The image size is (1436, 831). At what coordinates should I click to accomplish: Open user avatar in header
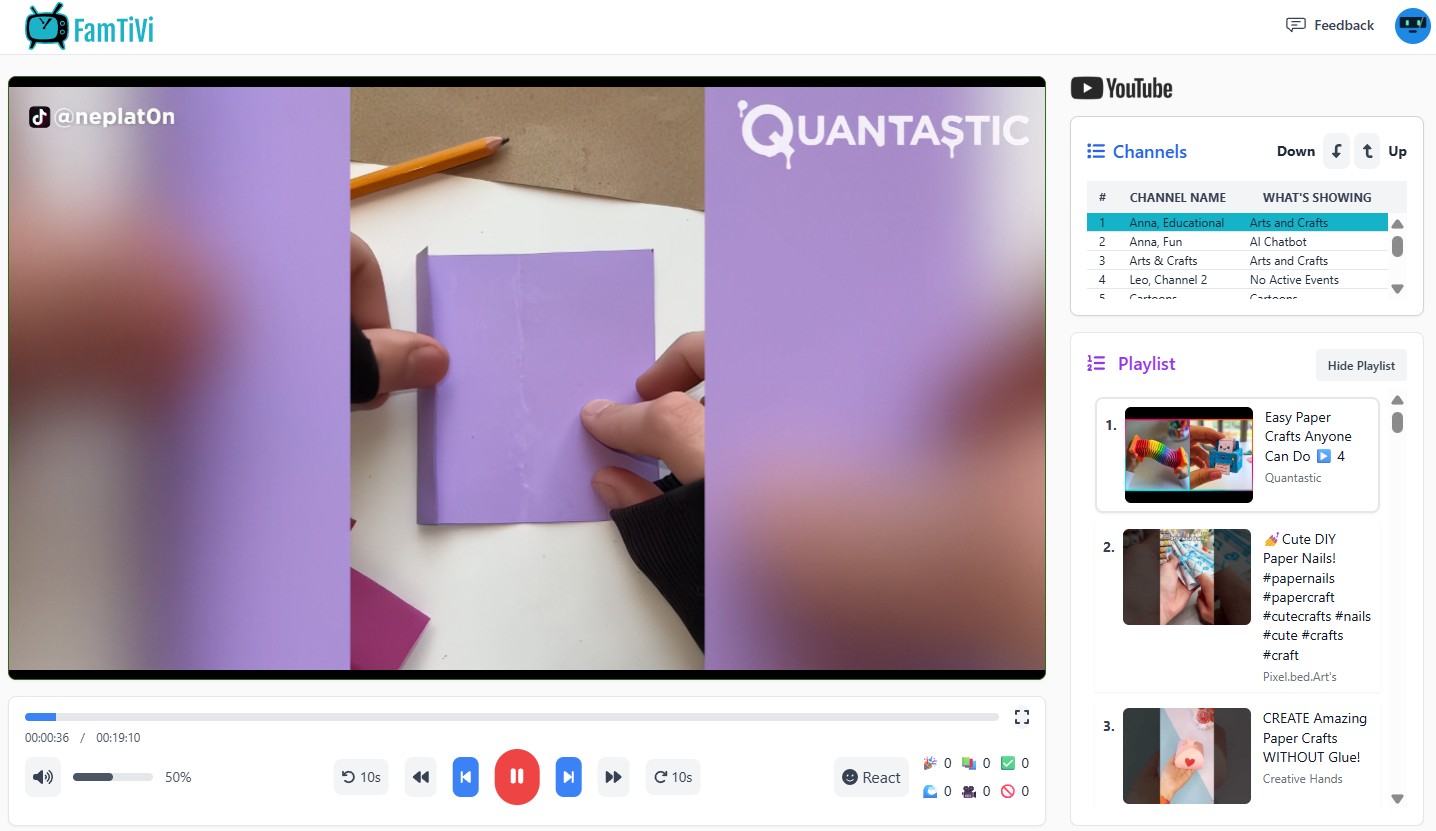click(1412, 26)
